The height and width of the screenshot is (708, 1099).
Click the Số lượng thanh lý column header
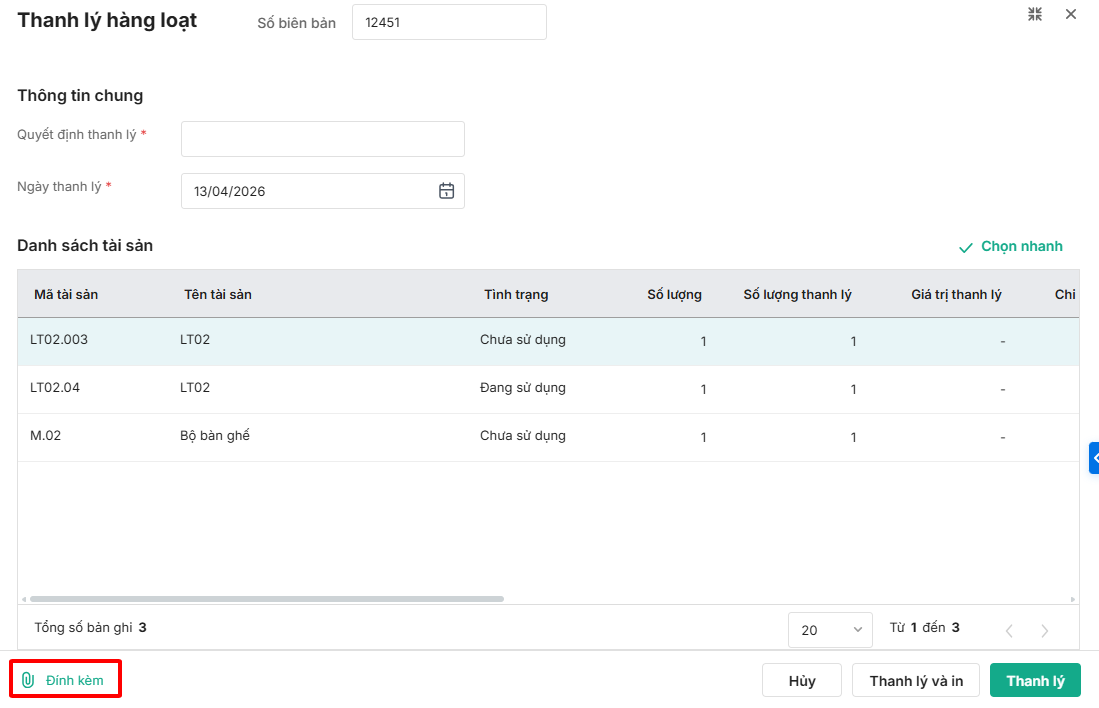pos(797,294)
